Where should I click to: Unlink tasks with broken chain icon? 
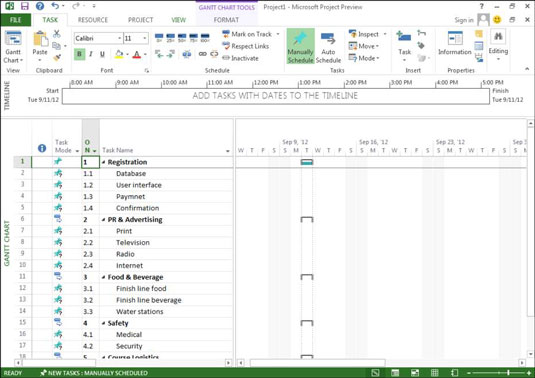pyautogui.click(x=214, y=54)
